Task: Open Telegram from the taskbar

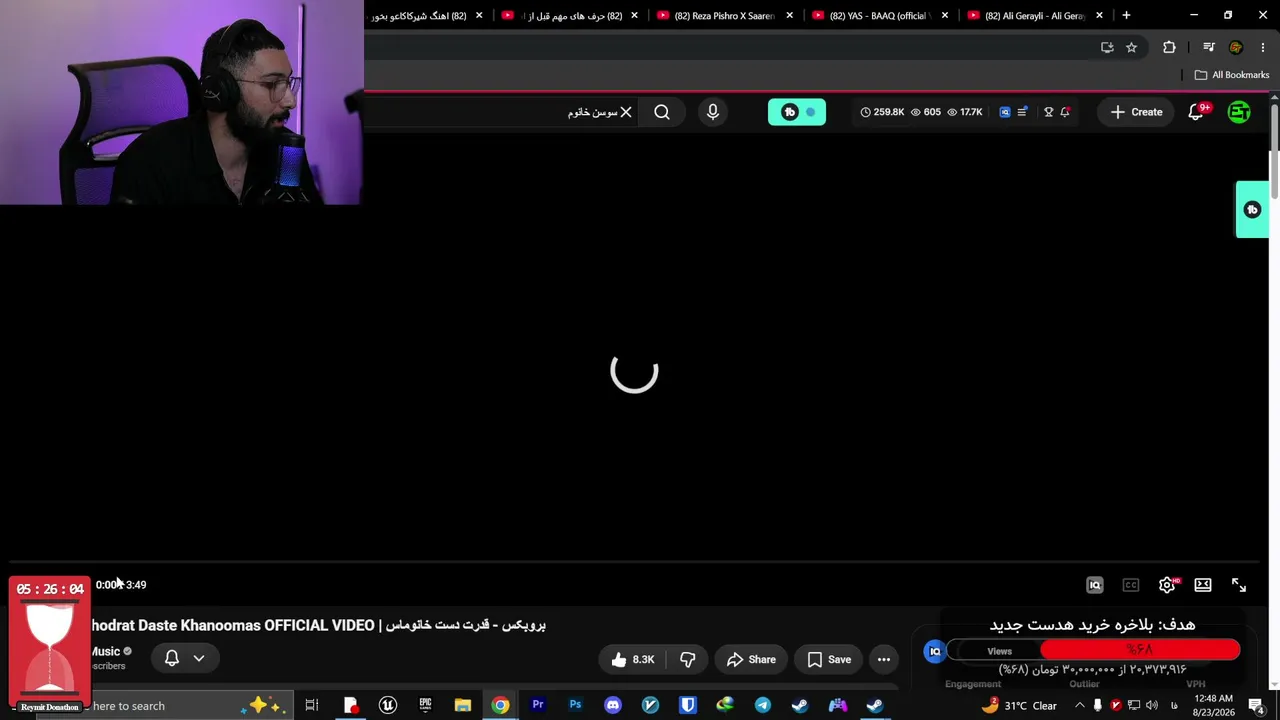Action: click(x=763, y=706)
